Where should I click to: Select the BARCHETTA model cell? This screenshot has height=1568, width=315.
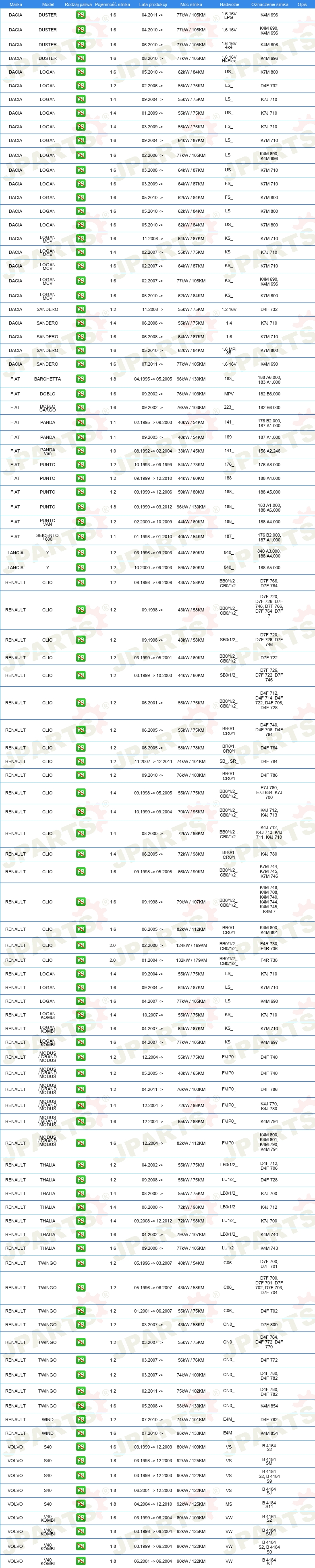point(48,379)
